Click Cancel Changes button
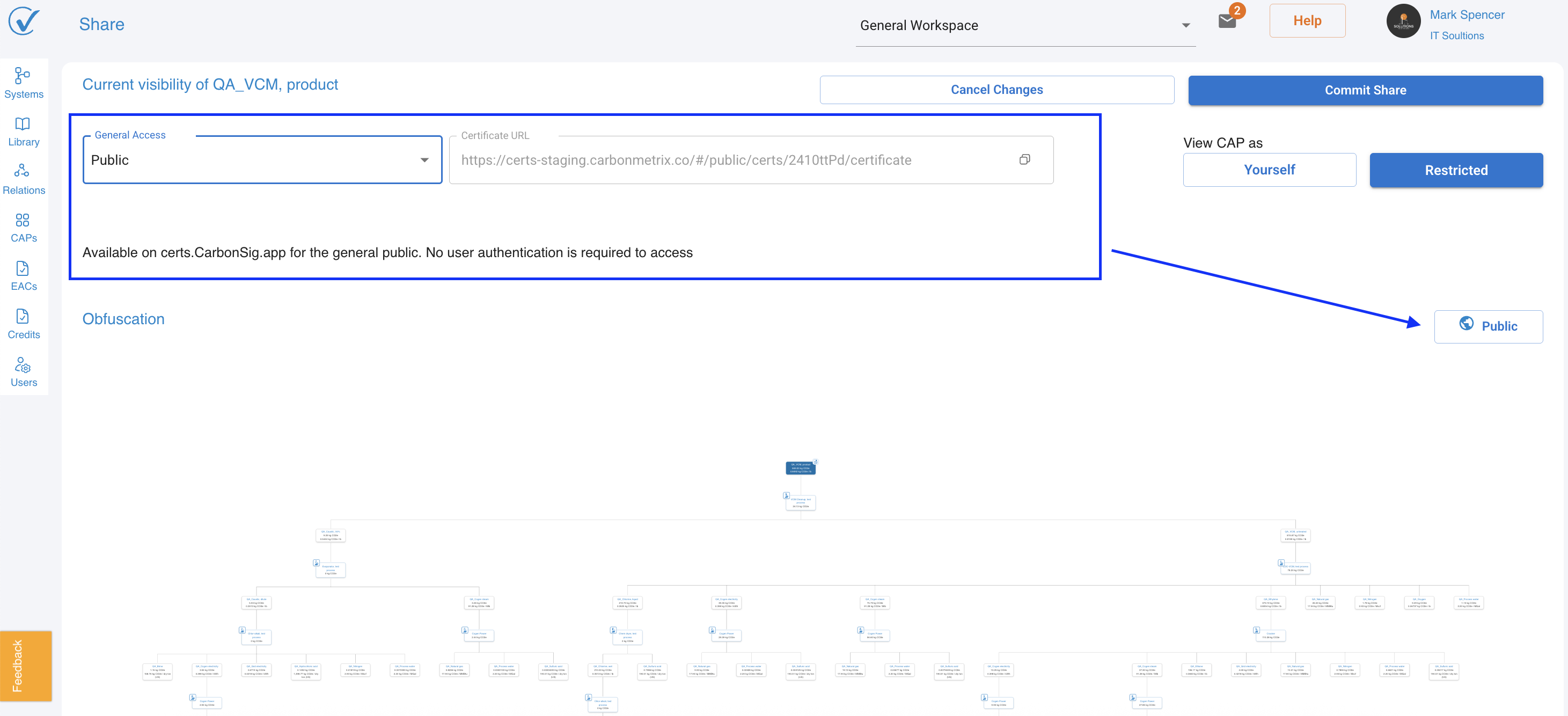Image resolution: width=1568 pixels, height=716 pixels. [997, 90]
